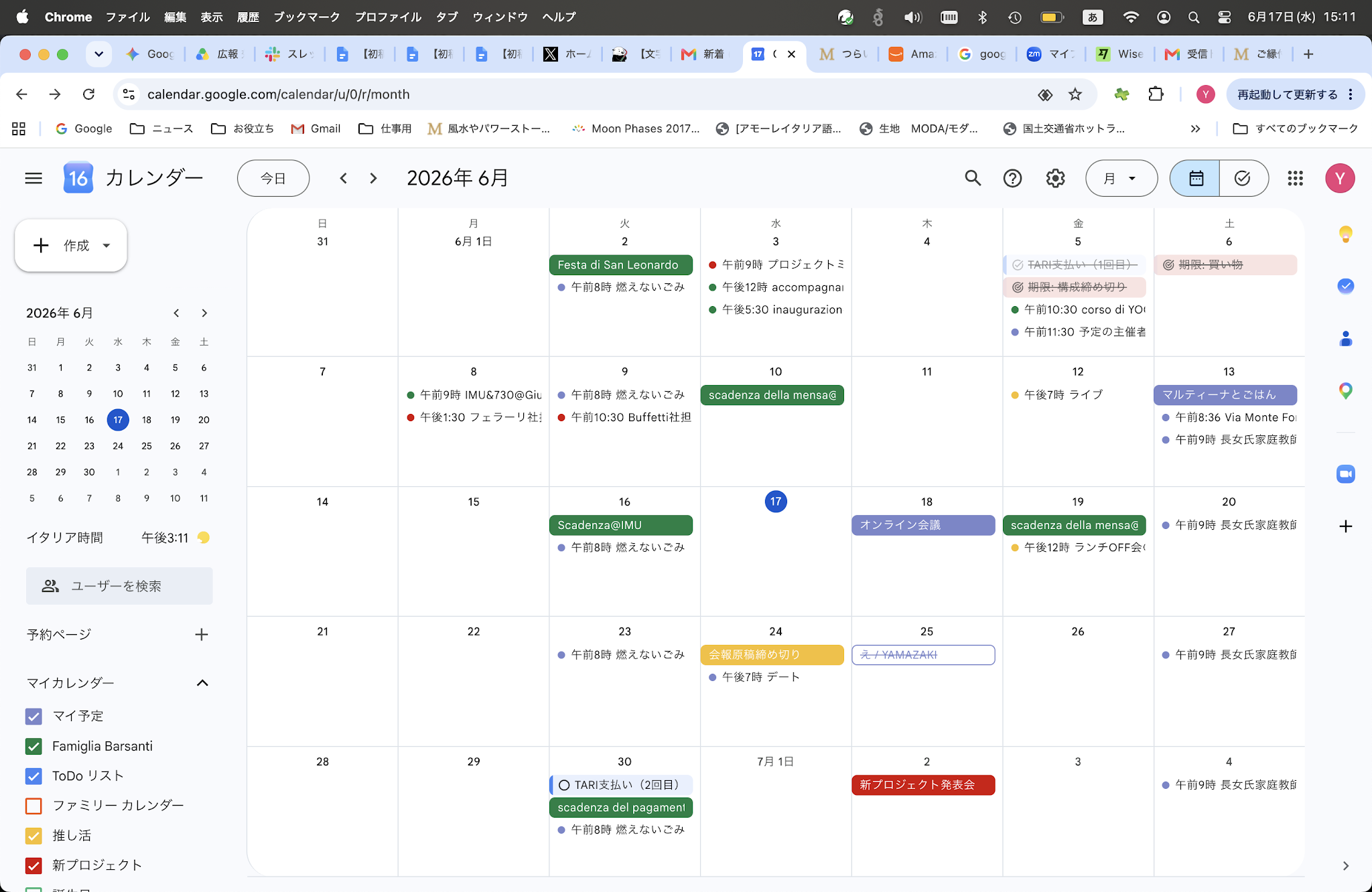Open the 月 view dropdown
The image size is (1372, 892).
point(1121,178)
